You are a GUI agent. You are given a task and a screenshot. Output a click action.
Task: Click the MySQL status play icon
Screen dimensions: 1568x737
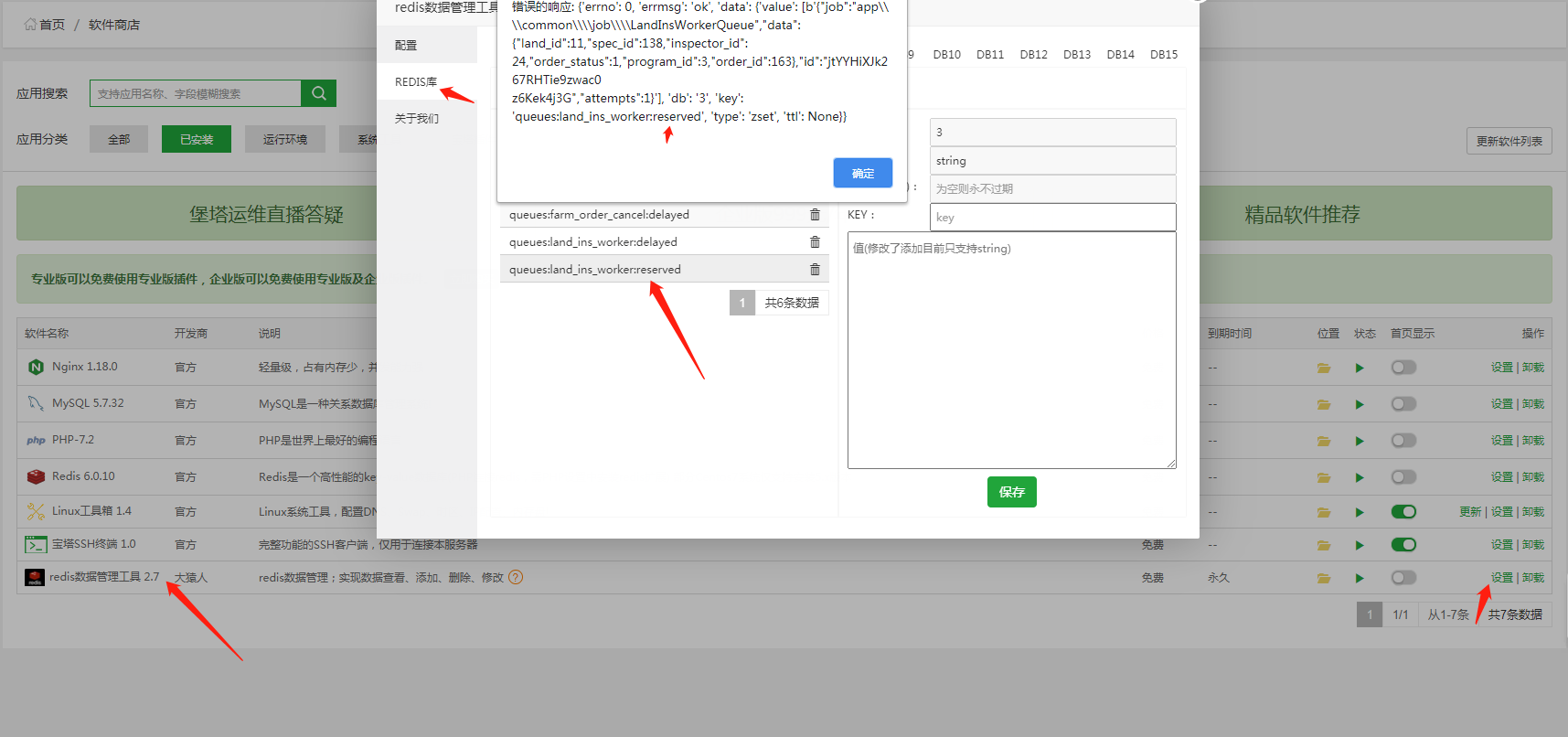[1360, 404]
